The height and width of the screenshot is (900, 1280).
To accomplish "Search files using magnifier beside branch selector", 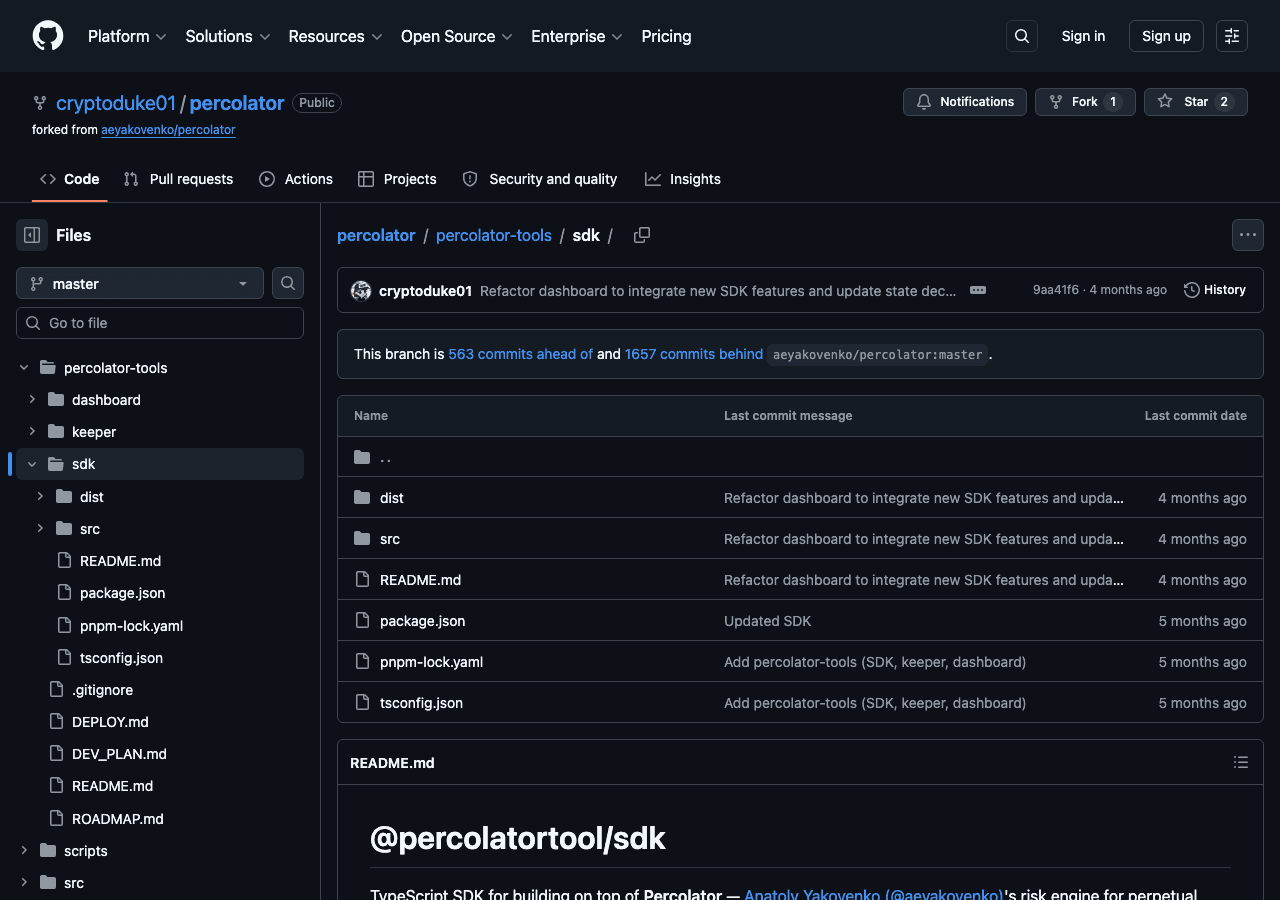I will 288,283.
